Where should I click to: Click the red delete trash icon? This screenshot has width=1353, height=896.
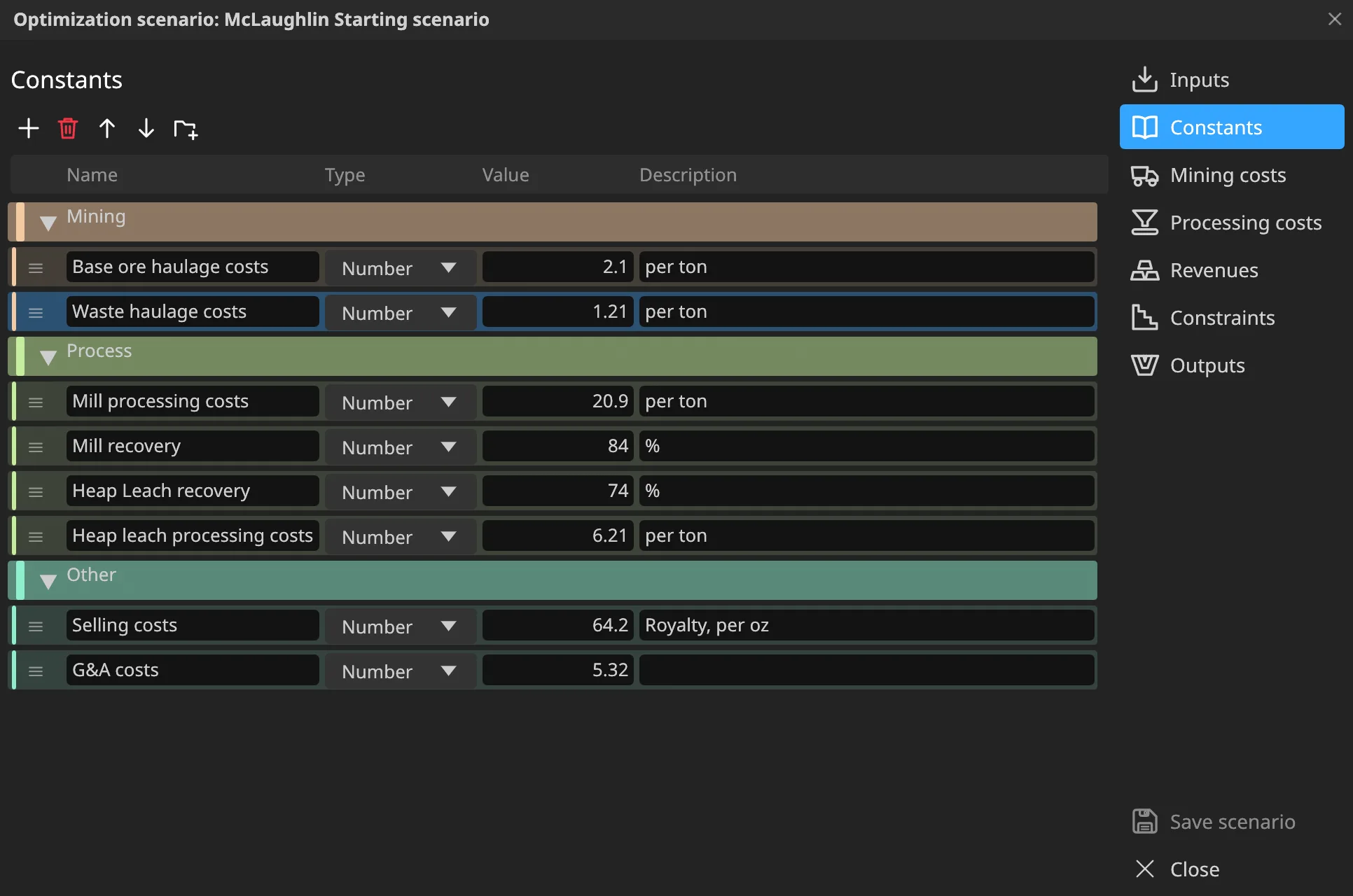tap(68, 129)
